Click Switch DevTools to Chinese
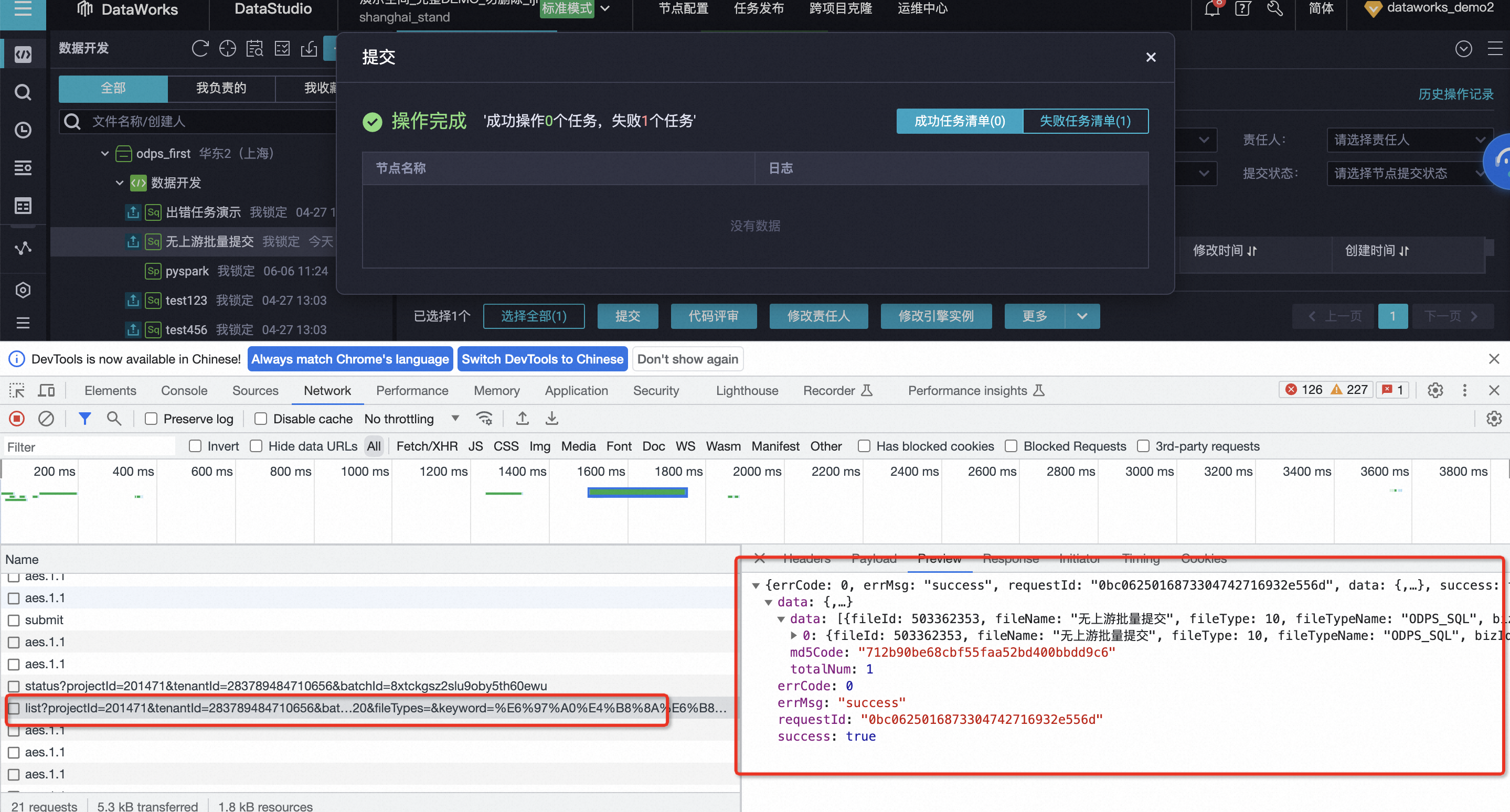The image size is (1510, 812). tap(542, 359)
